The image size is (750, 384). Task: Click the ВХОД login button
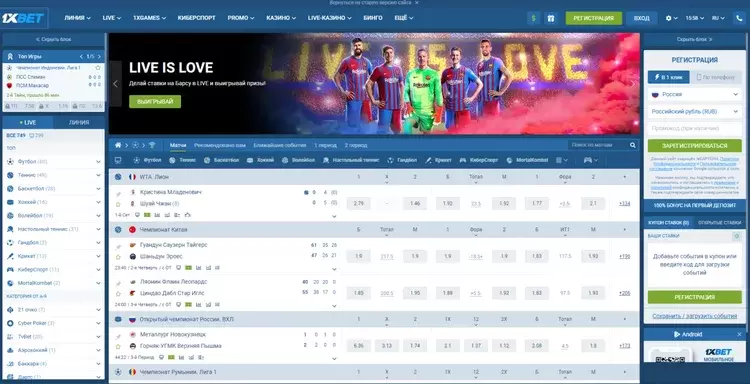(x=641, y=18)
